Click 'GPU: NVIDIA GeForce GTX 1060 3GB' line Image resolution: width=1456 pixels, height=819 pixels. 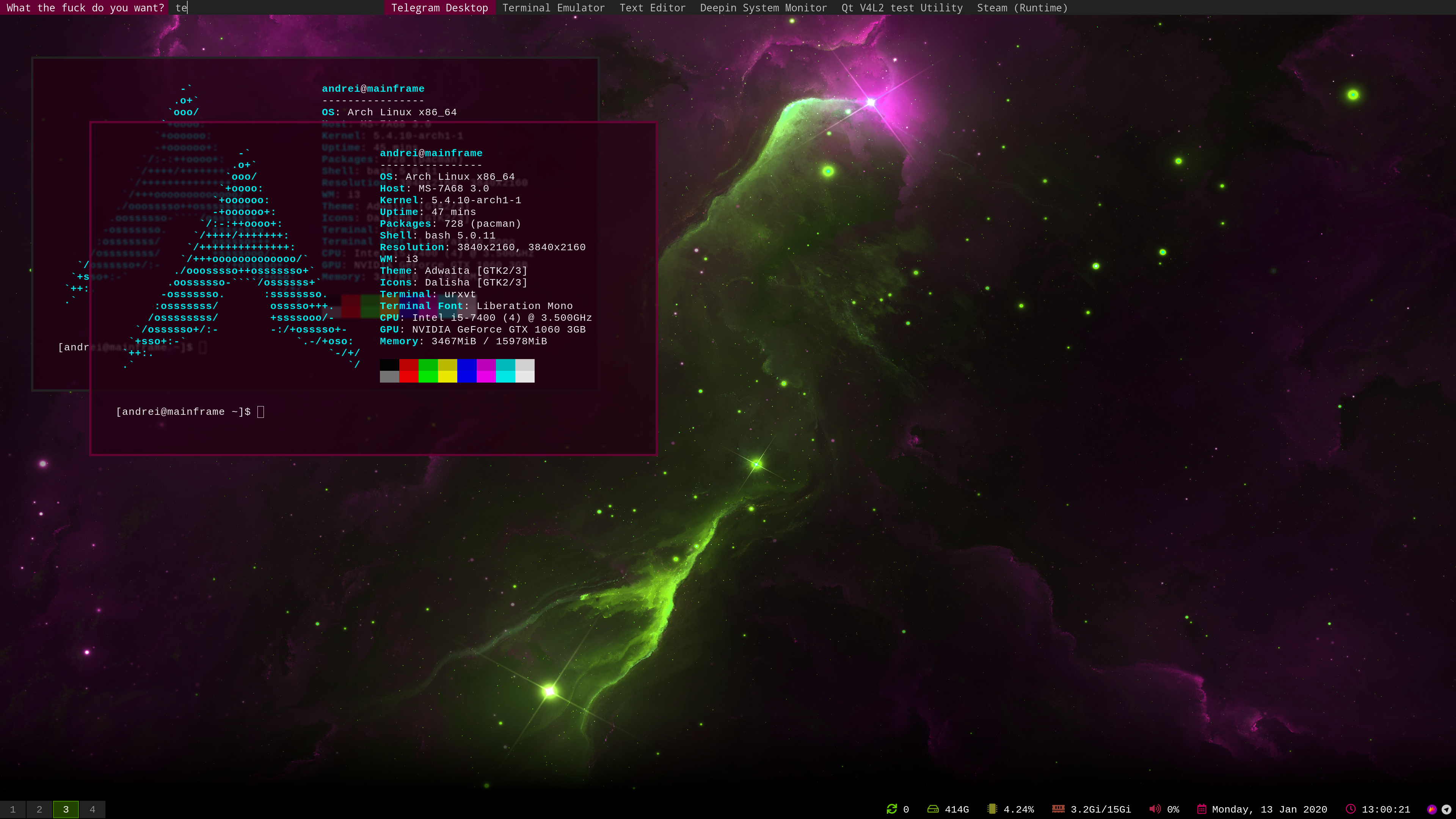483,329
